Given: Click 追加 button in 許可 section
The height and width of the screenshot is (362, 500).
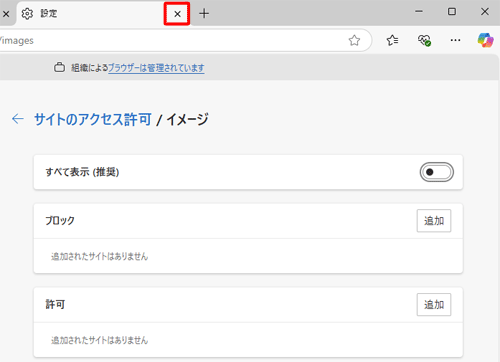Looking at the screenshot, I should (x=434, y=305).
